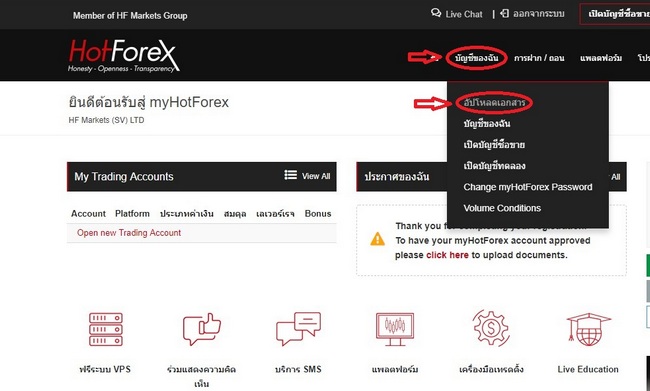
Task: Click the Platform column header
Action: [132, 214]
